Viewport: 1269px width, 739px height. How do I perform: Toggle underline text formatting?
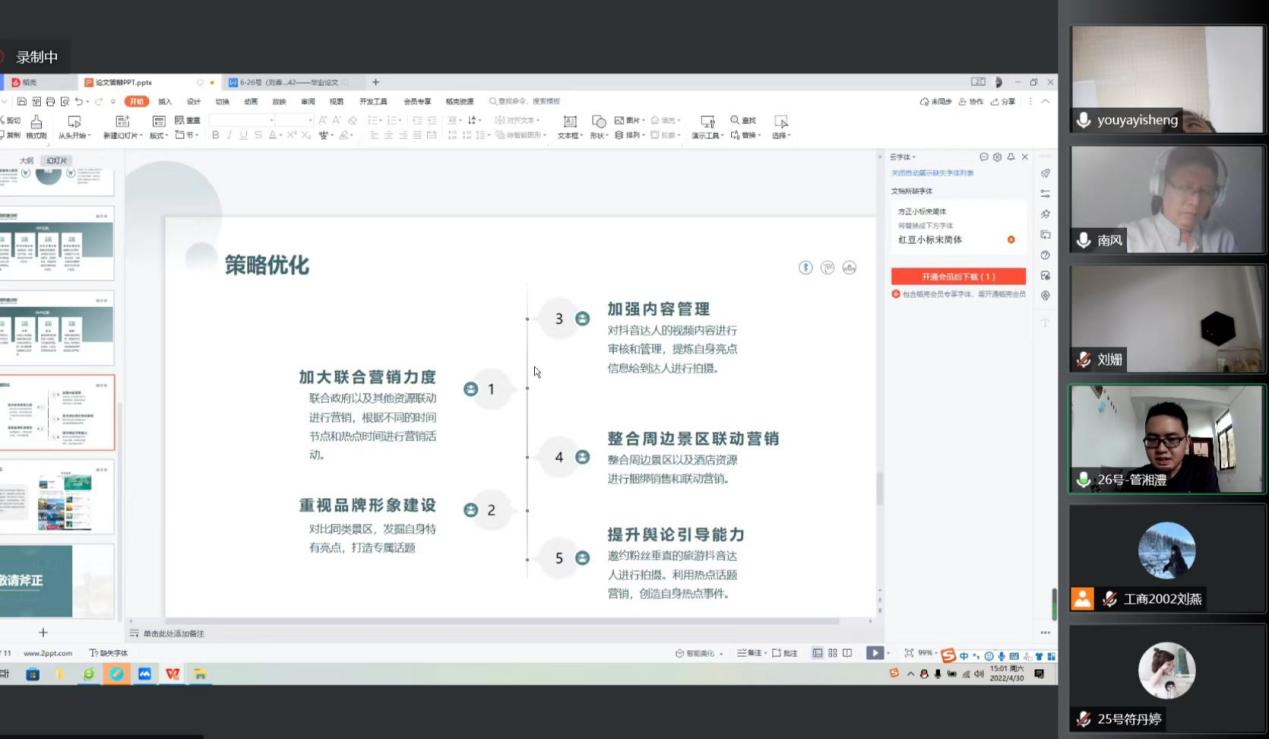243,135
